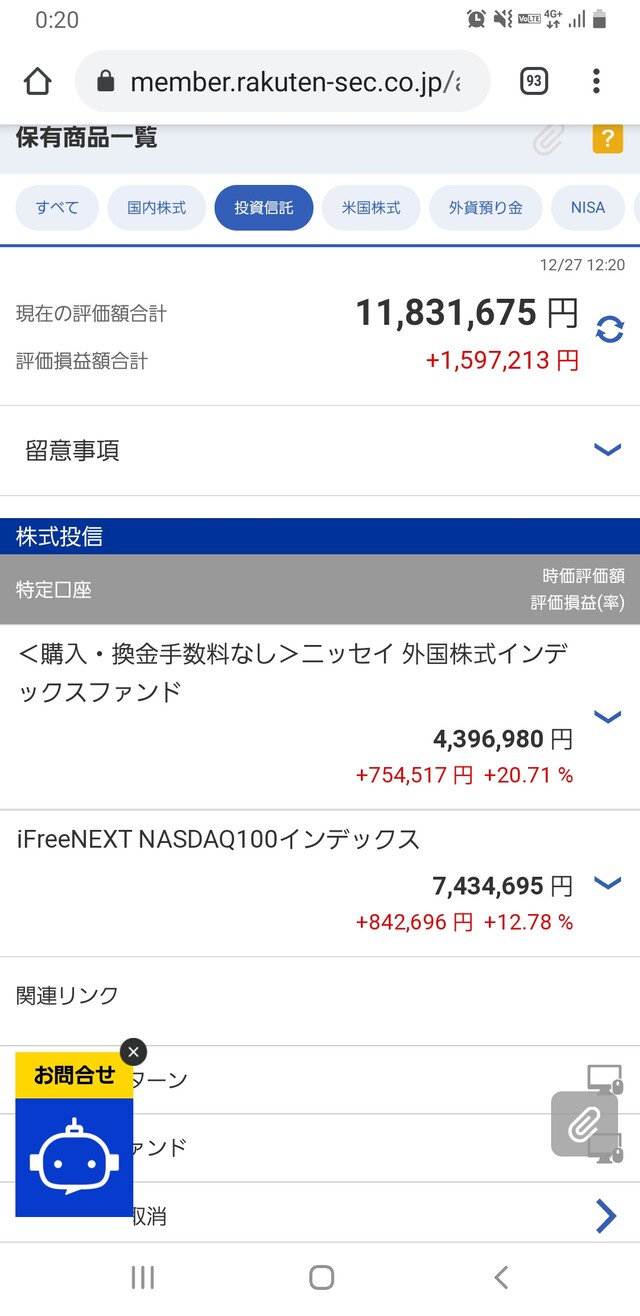Open the NISA tab

click(588, 208)
